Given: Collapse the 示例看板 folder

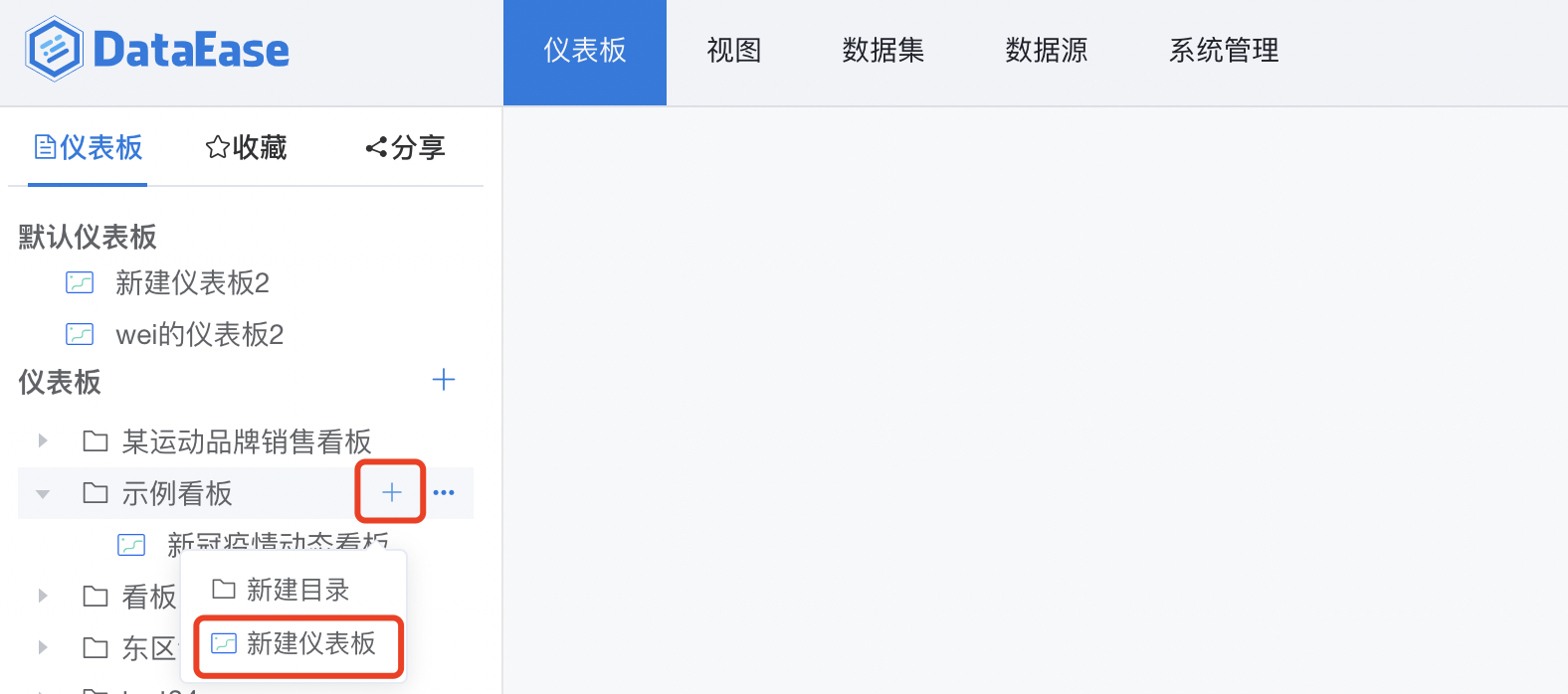Looking at the screenshot, I should pyautogui.click(x=43, y=493).
